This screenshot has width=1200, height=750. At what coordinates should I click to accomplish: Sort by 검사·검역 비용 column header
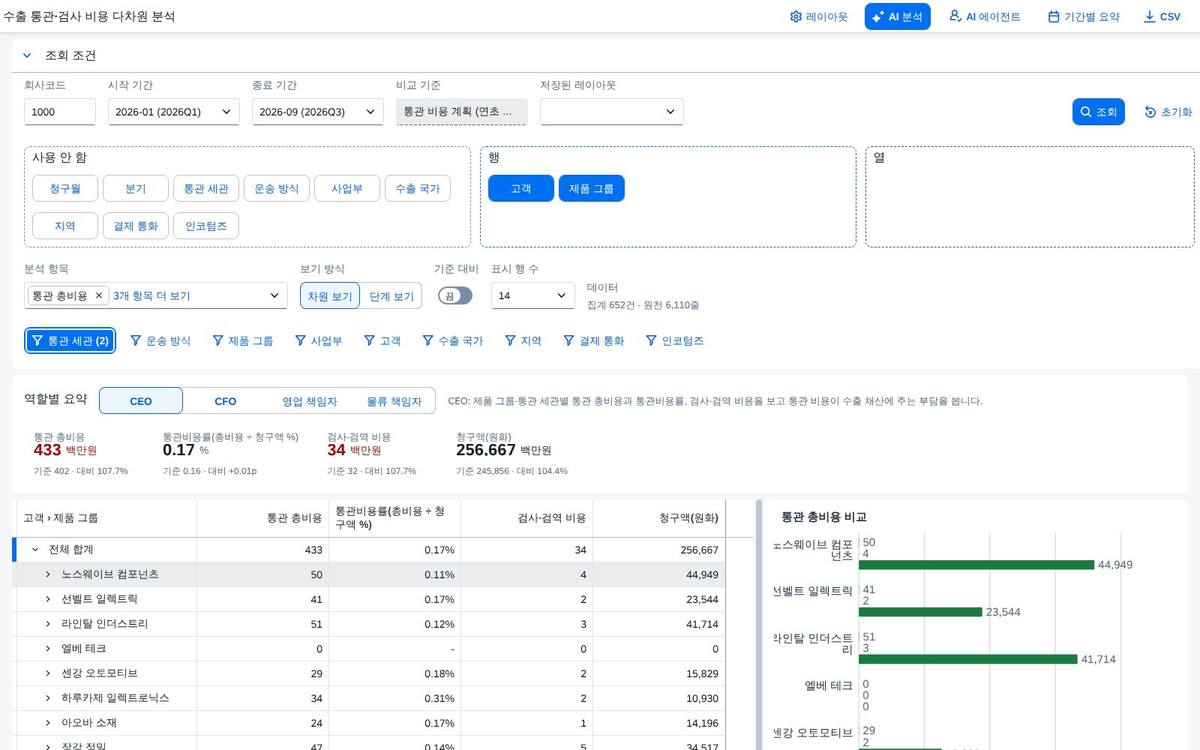526,518
